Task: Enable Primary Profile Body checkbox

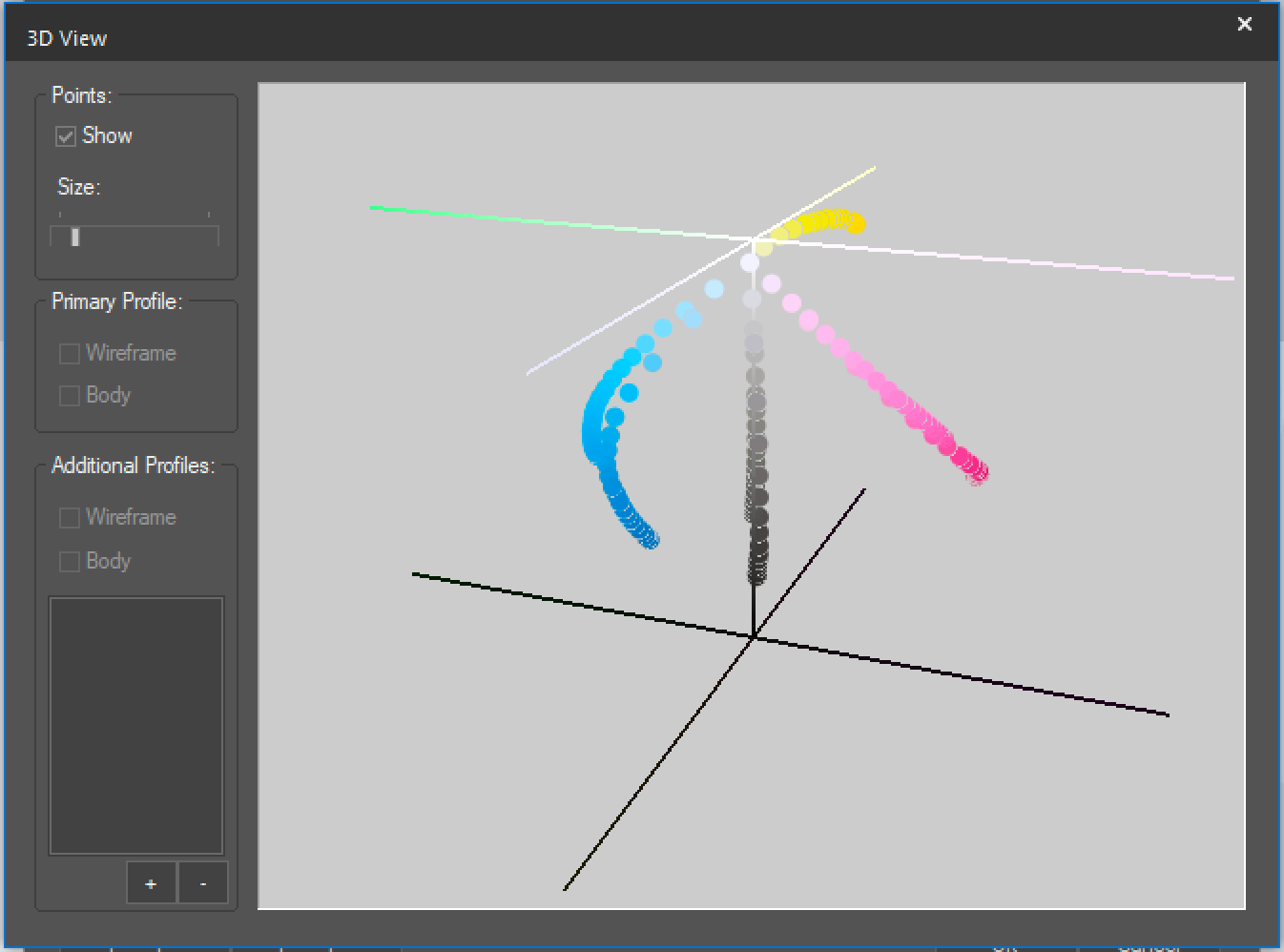Action: 69,396
